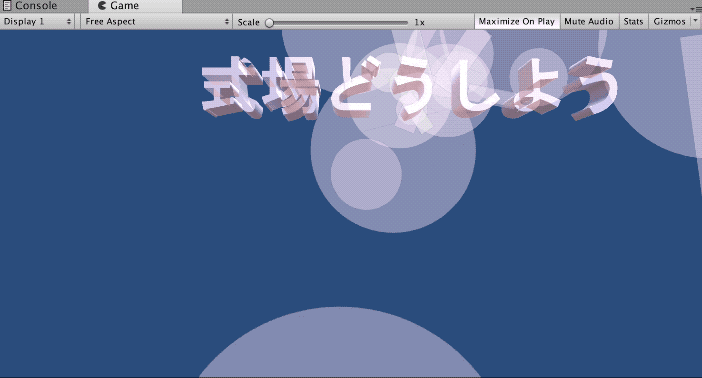Click the Console tab log icon
The width and height of the screenshot is (702, 378).
(x=7, y=6)
